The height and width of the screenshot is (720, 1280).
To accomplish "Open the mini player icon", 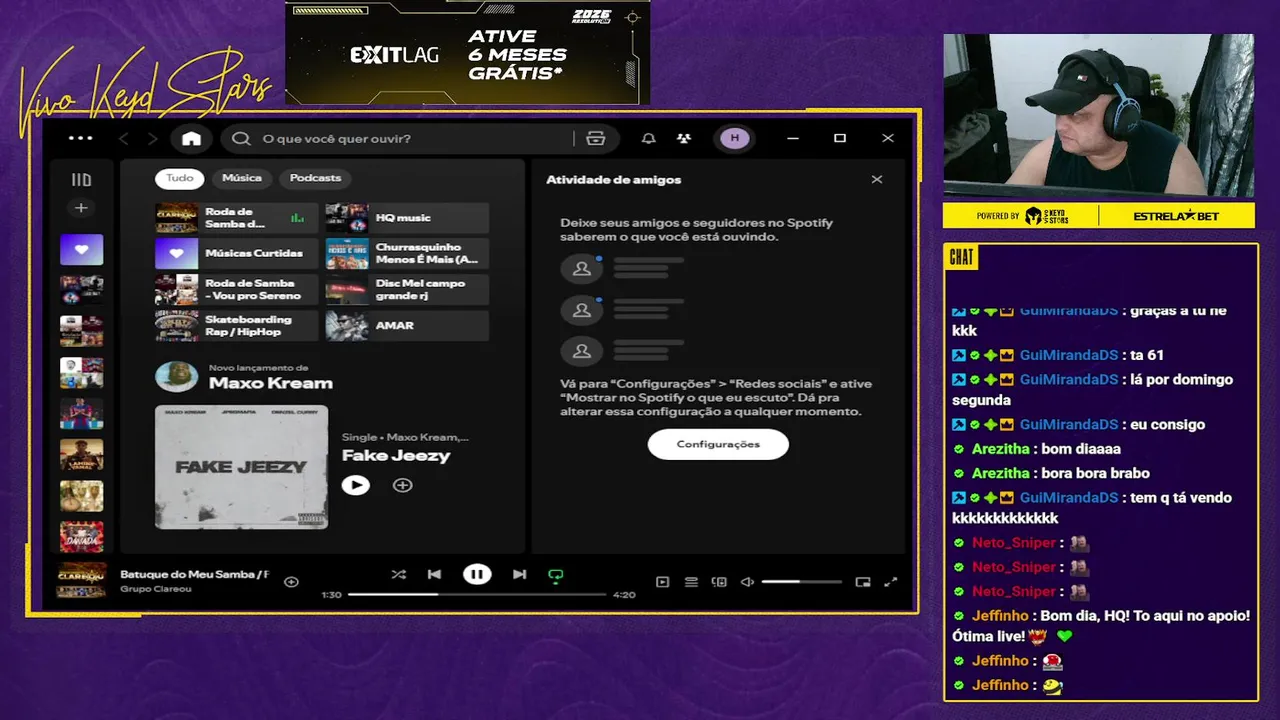I will tap(863, 582).
